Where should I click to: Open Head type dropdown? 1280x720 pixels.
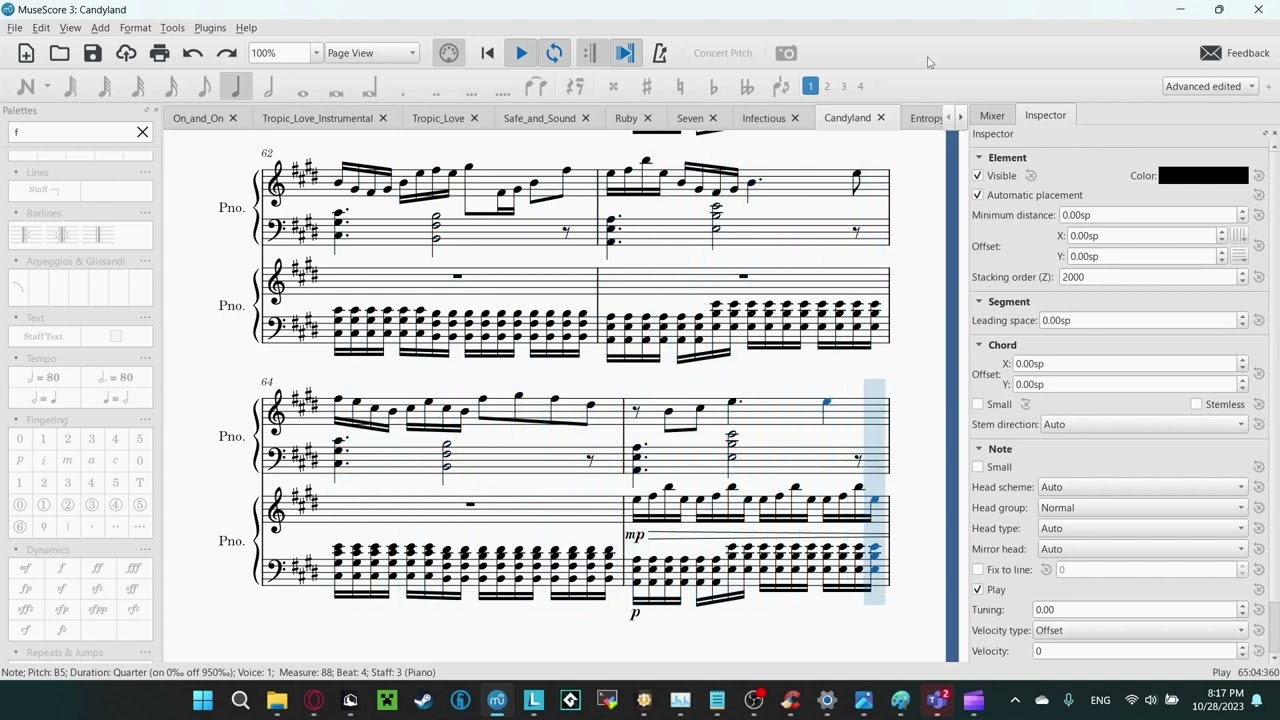coord(1143,529)
